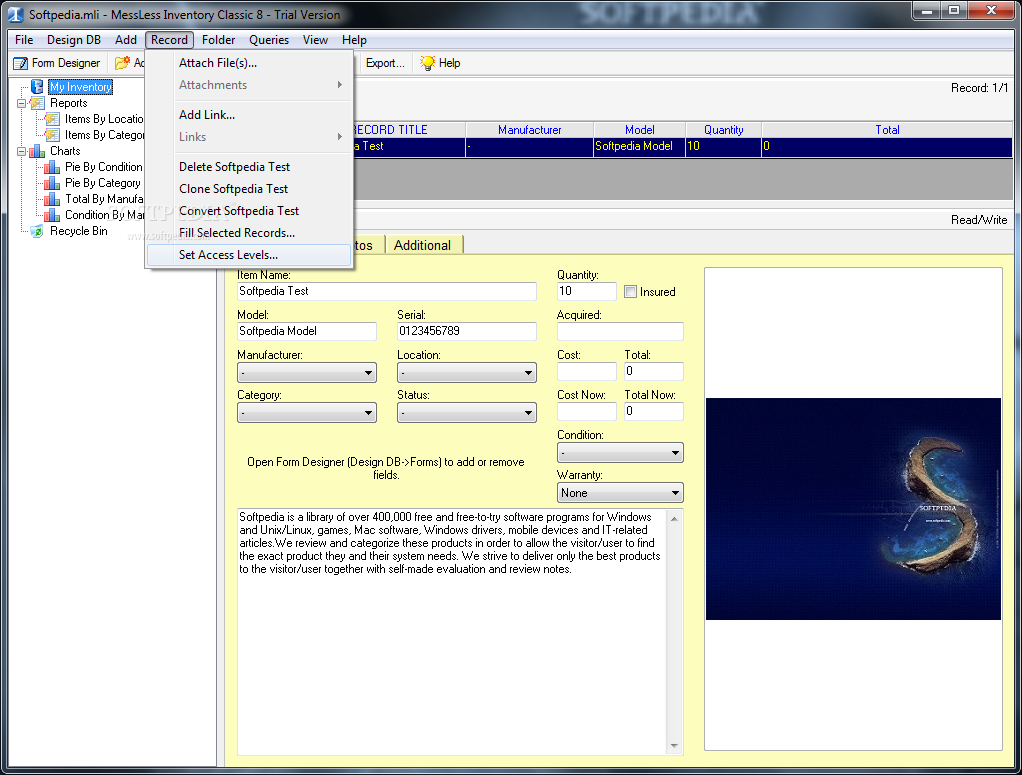This screenshot has height=775, width=1022.
Task: Open the Queries menu
Action: [x=269, y=40]
